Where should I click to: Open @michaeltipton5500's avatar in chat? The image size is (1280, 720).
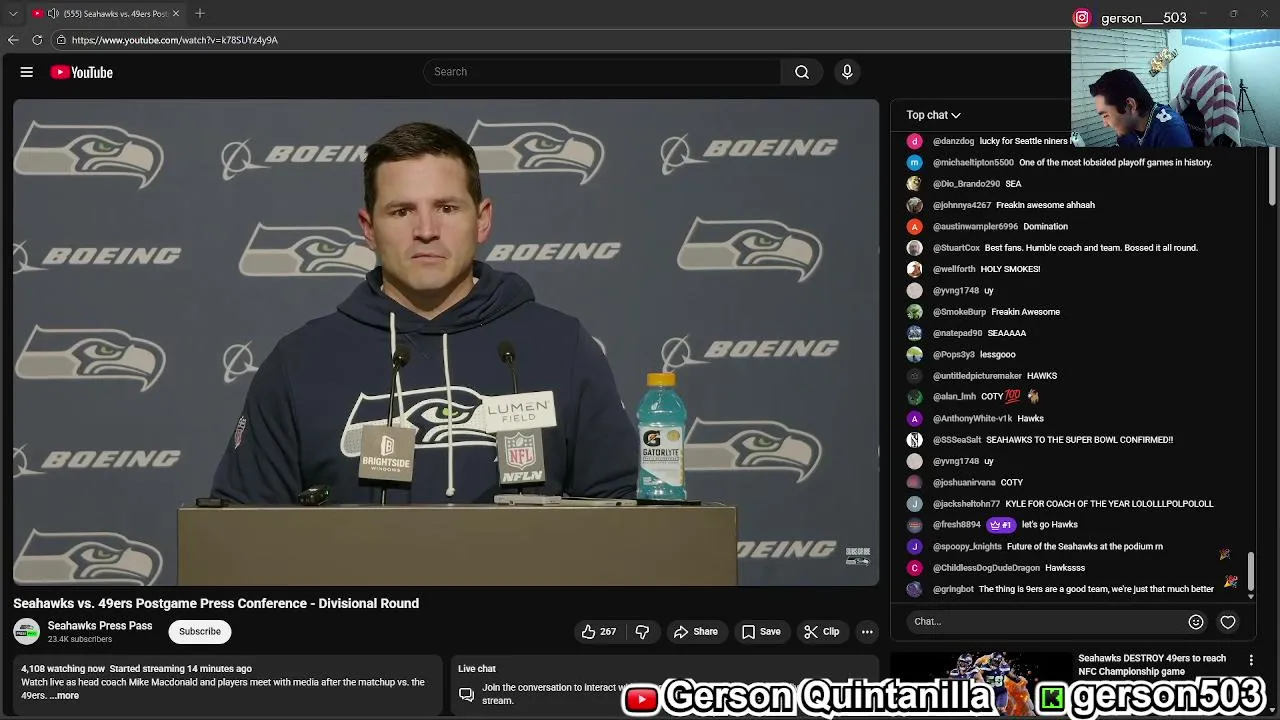click(x=914, y=162)
